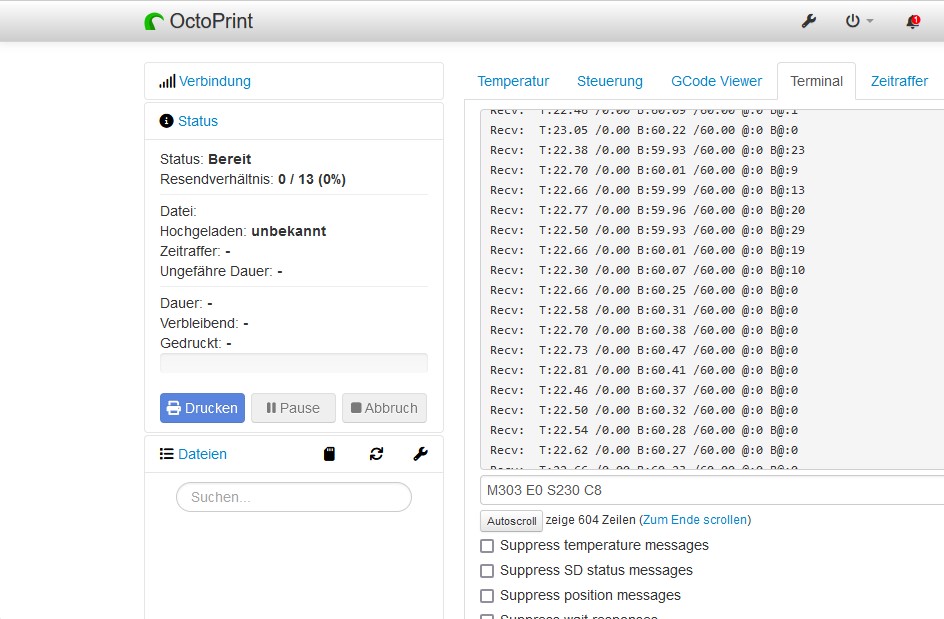Click the file search field
This screenshot has width=944, height=619.
coord(294,497)
